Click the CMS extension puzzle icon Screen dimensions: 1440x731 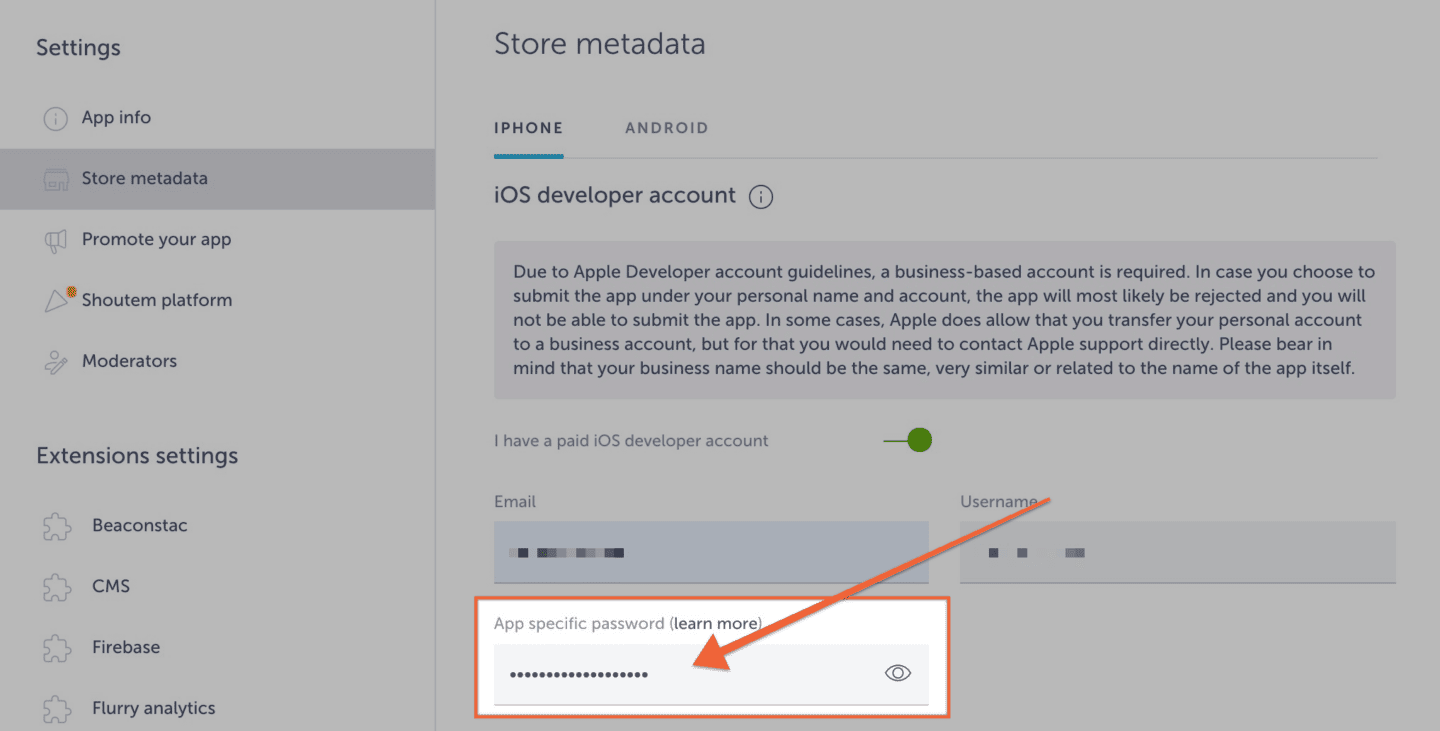pos(57,587)
